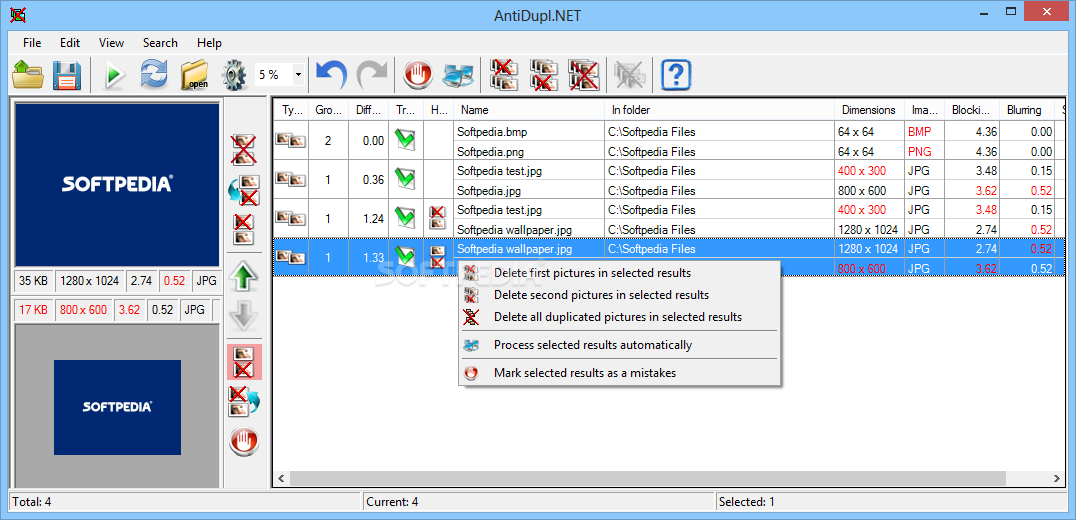Click the hint icon in the 1.24 difference row
This screenshot has width=1076, height=520.
[x=436, y=218]
